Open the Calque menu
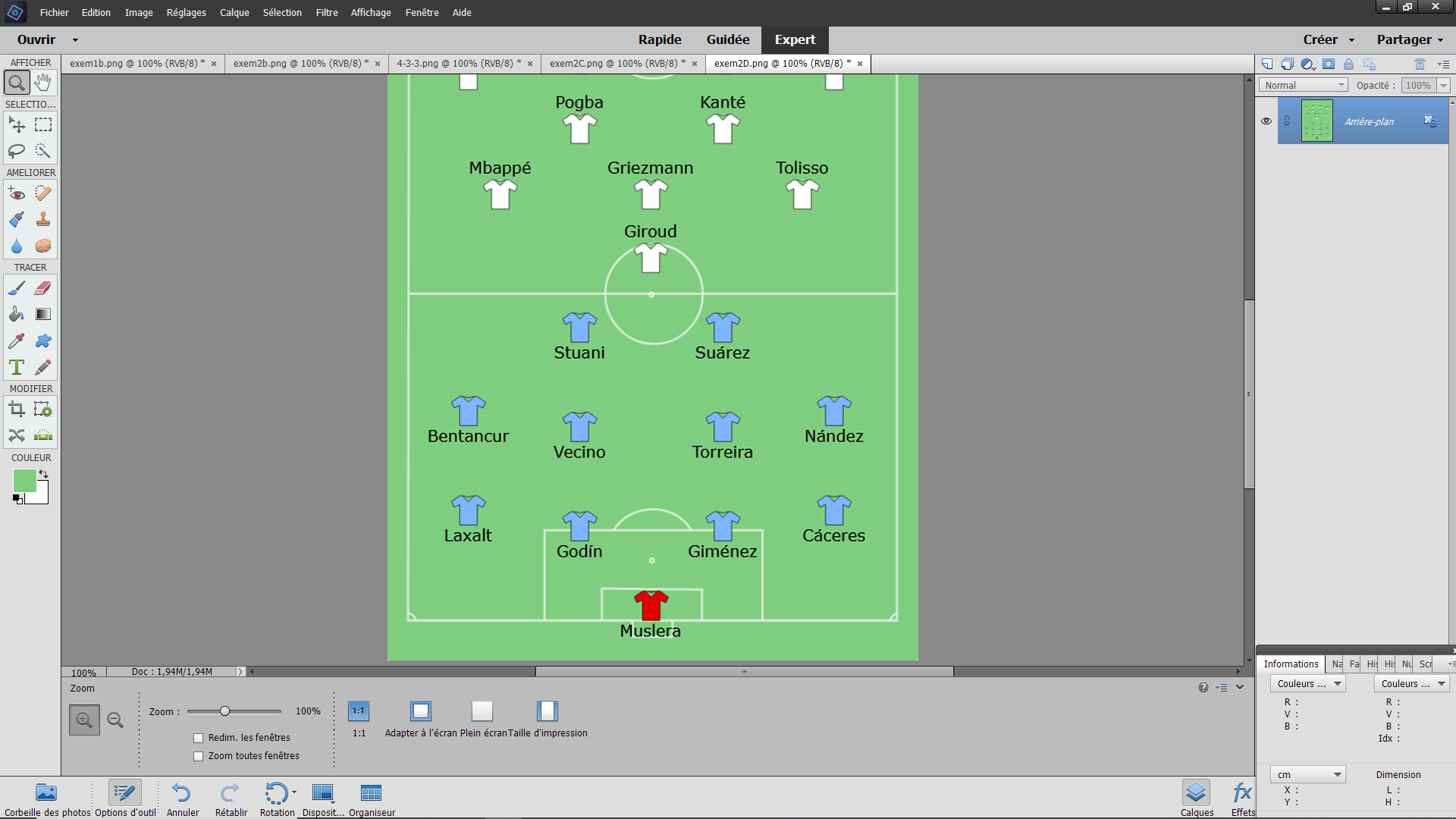Screen dimensions: 1456x819 234,12
